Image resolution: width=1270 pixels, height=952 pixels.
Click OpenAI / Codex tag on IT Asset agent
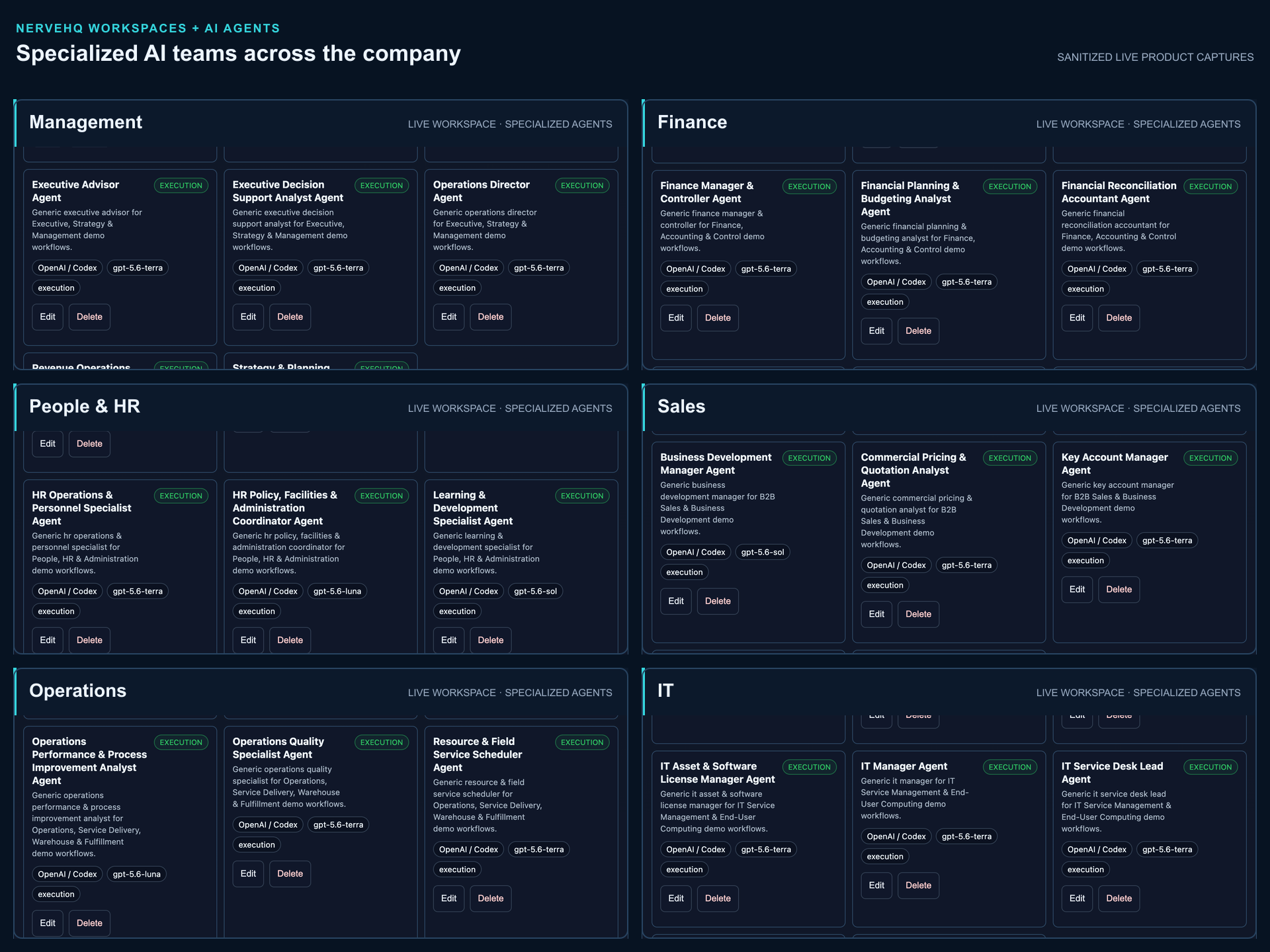point(695,850)
